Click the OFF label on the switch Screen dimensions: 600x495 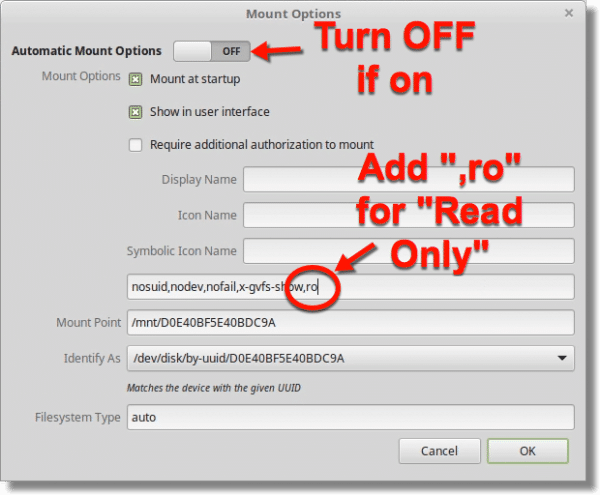[231, 51]
